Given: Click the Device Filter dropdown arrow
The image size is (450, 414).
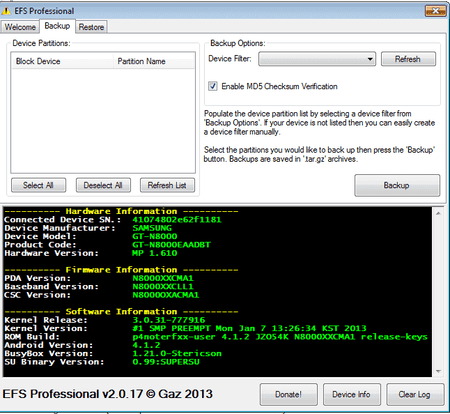Looking at the screenshot, I should pos(370,59).
